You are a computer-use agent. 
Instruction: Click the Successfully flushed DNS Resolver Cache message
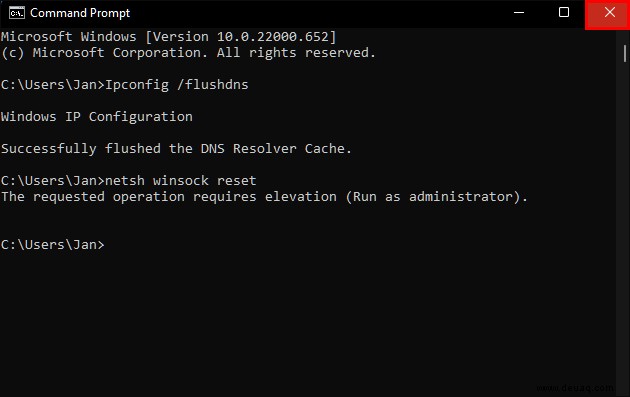click(176, 149)
